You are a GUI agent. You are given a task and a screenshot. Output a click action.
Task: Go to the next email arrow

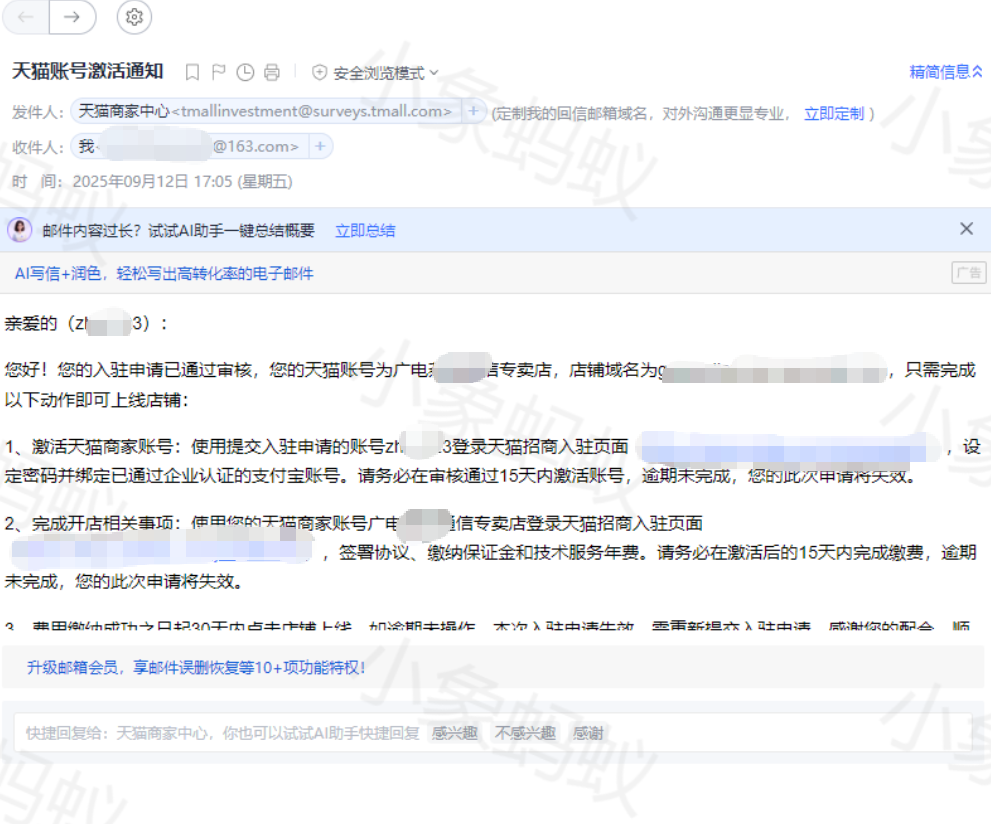click(x=72, y=17)
